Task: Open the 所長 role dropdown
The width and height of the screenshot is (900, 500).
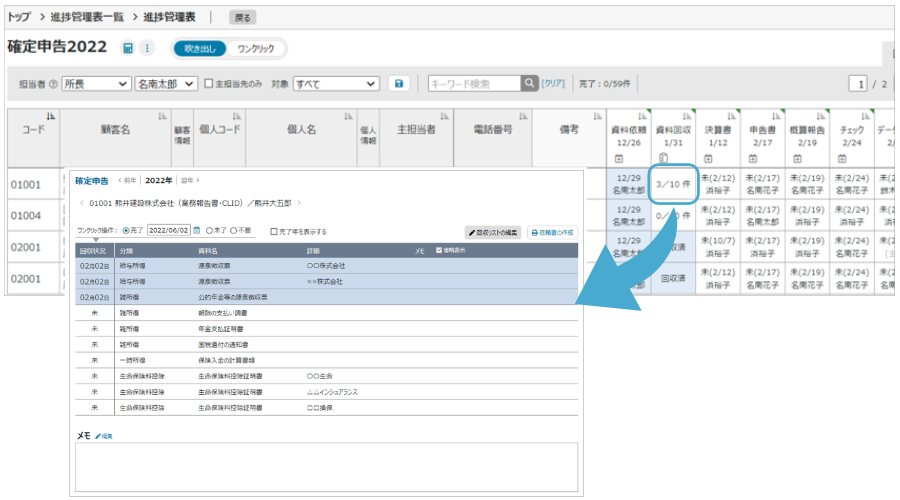Action: (x=96, y=84)
